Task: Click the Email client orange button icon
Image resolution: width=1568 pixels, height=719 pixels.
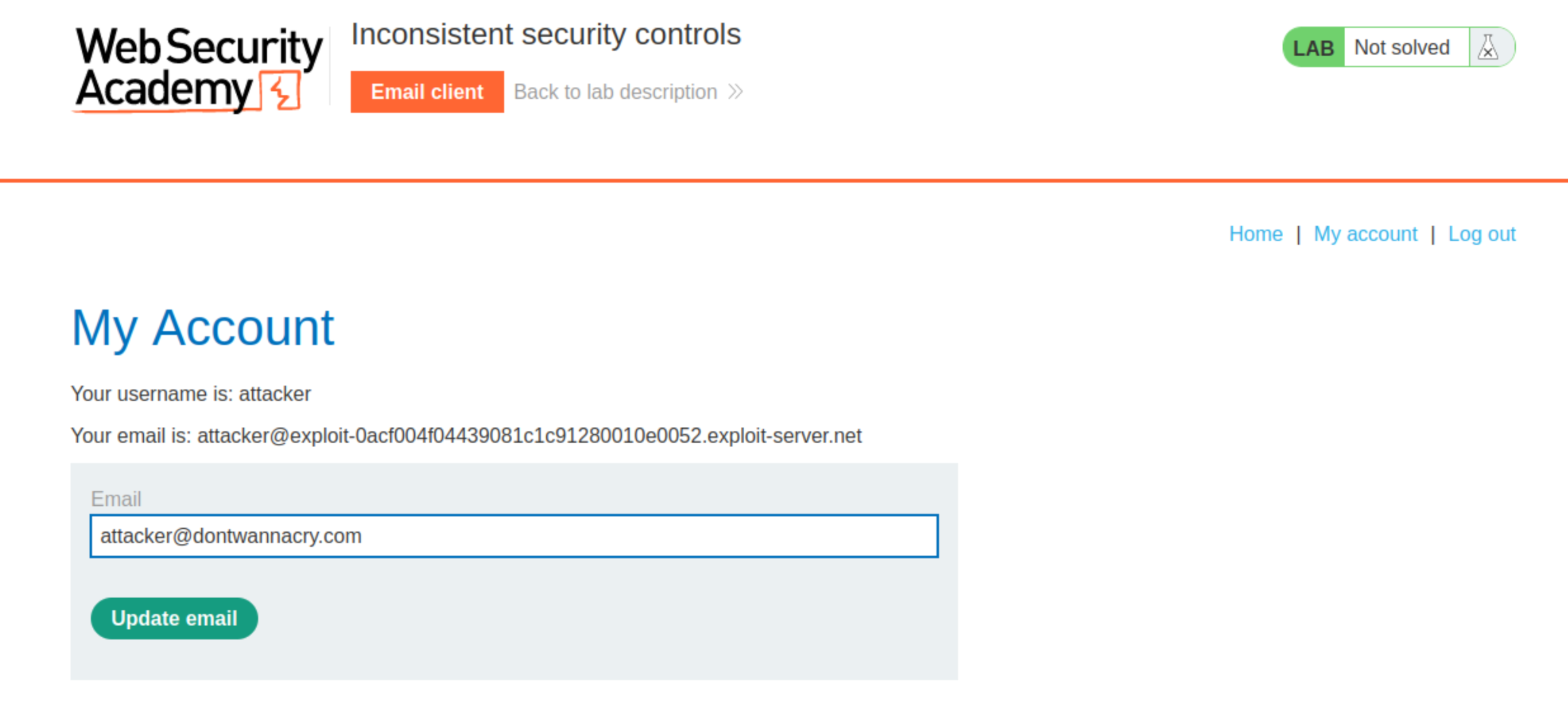Action: [x=427, y=92]
